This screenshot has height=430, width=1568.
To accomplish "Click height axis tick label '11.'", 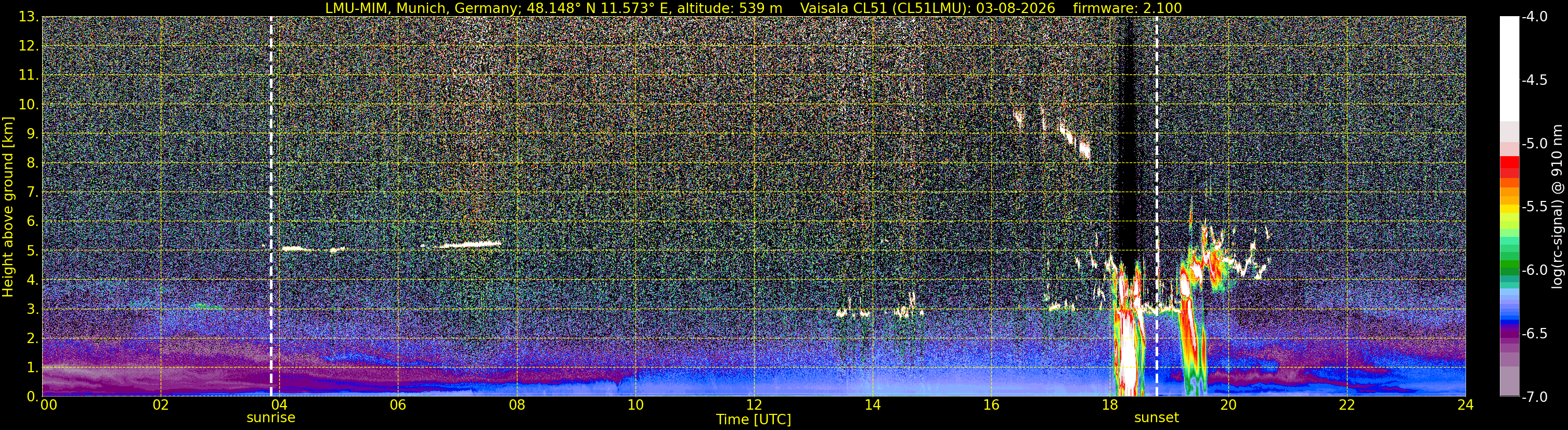I will pyautogui.click(x=29, y=75).
